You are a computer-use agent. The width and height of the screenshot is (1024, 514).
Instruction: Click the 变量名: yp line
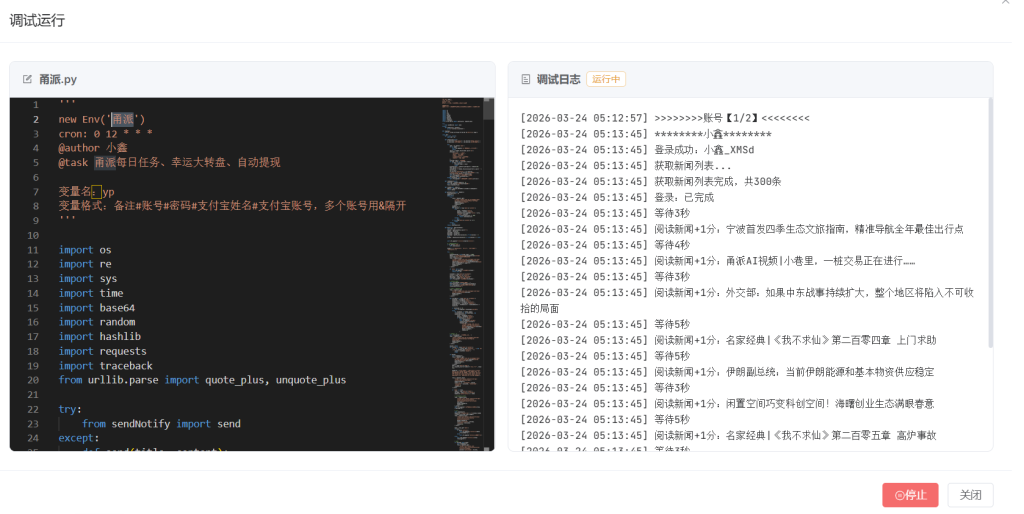point(86,191)
